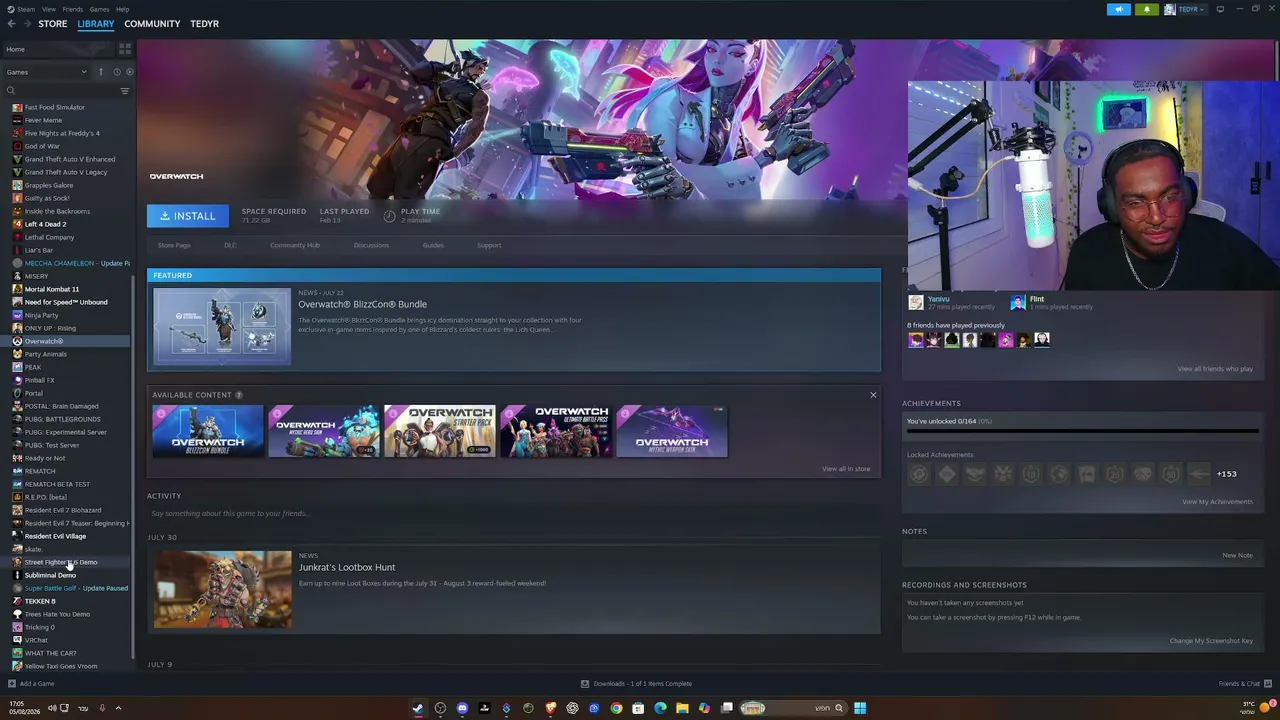Open the Overwatch BlizzCon Bundle thumbnail

click(x=208, y=431)
